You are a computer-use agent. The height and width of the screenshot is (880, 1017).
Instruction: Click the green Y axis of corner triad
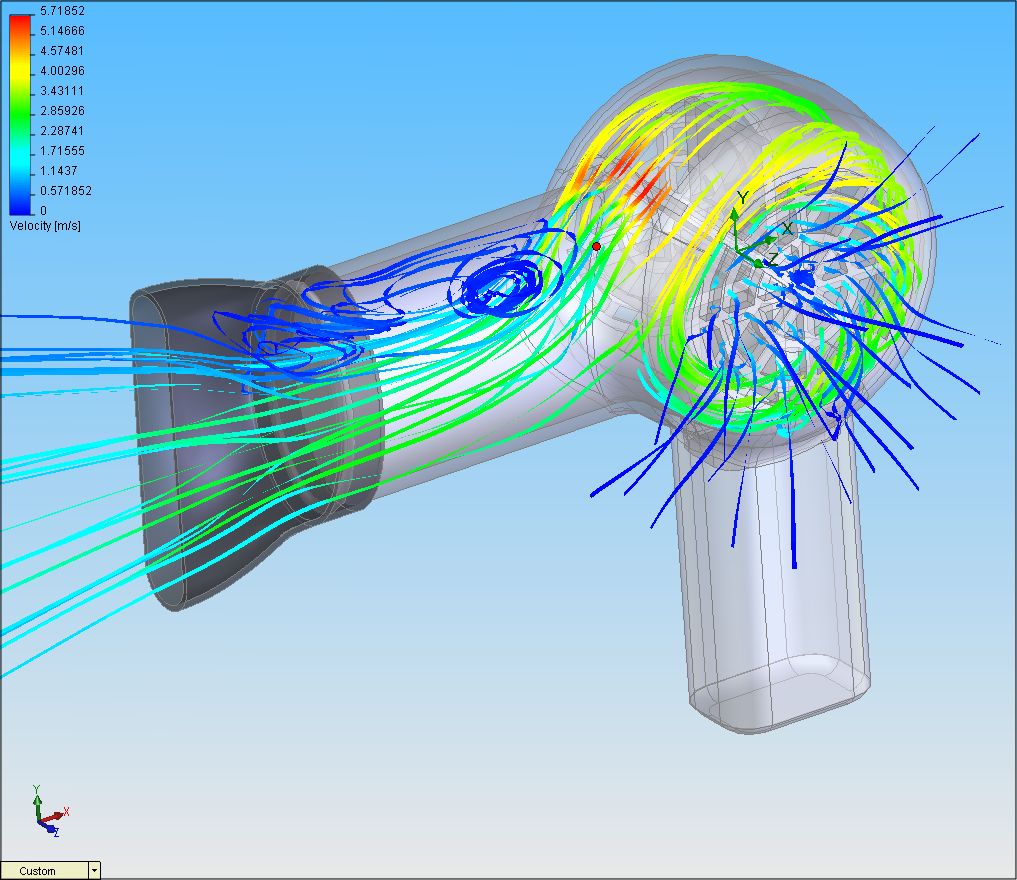(37, 797)
